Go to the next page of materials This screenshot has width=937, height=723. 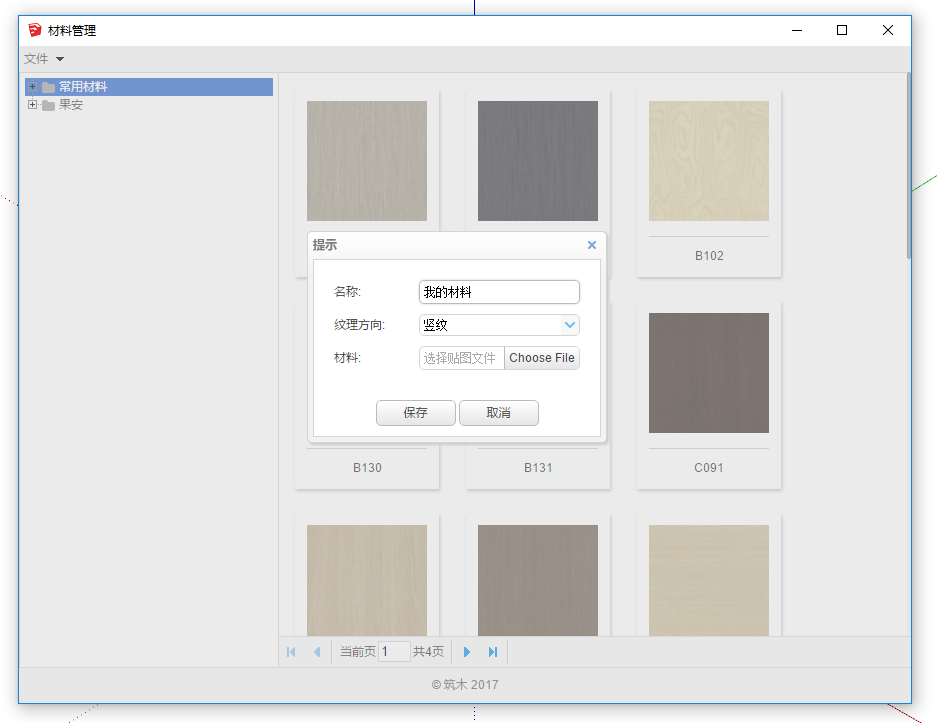click(x=467, y=652)
